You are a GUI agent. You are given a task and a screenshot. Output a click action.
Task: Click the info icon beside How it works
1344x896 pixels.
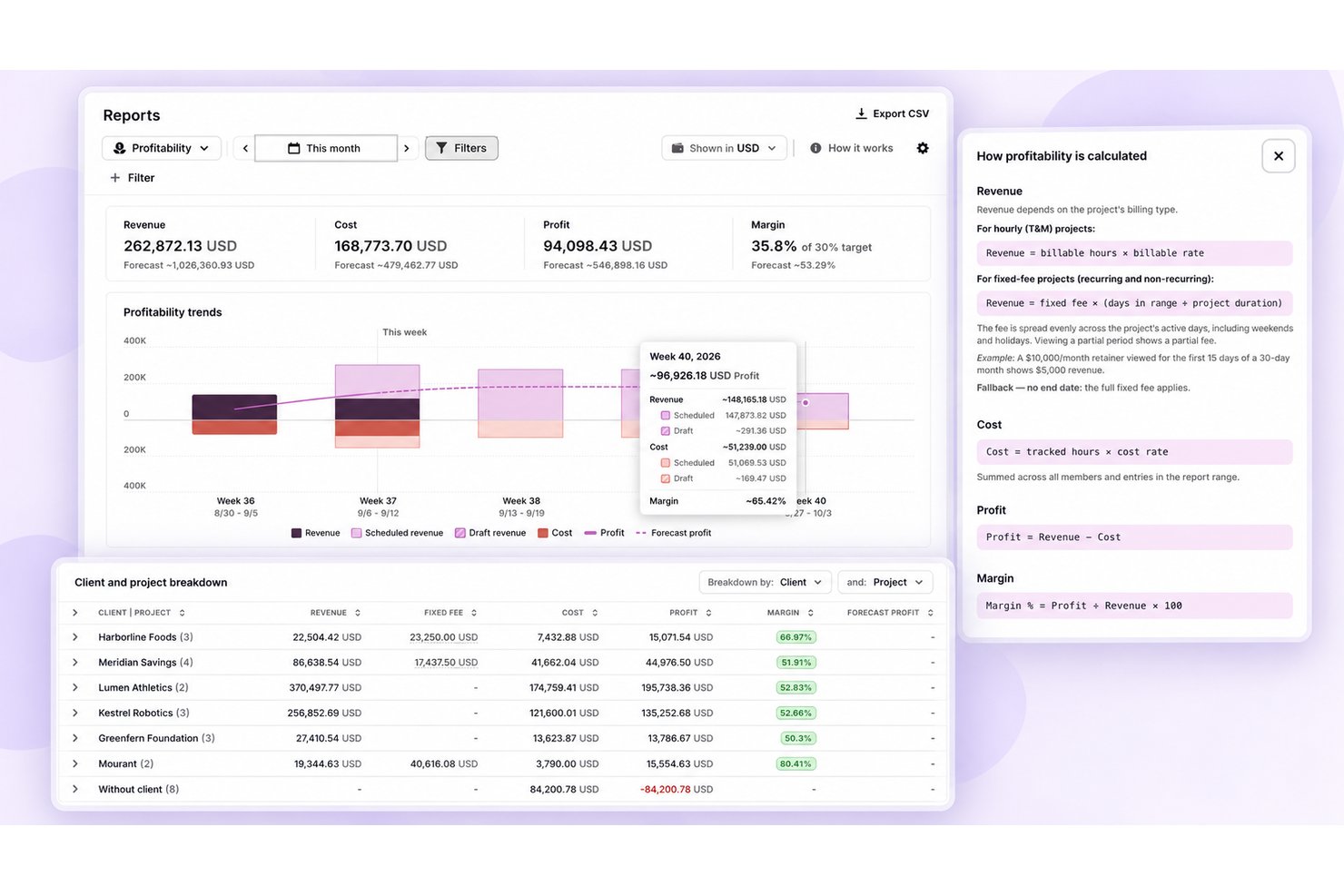(x=815, y=148)
